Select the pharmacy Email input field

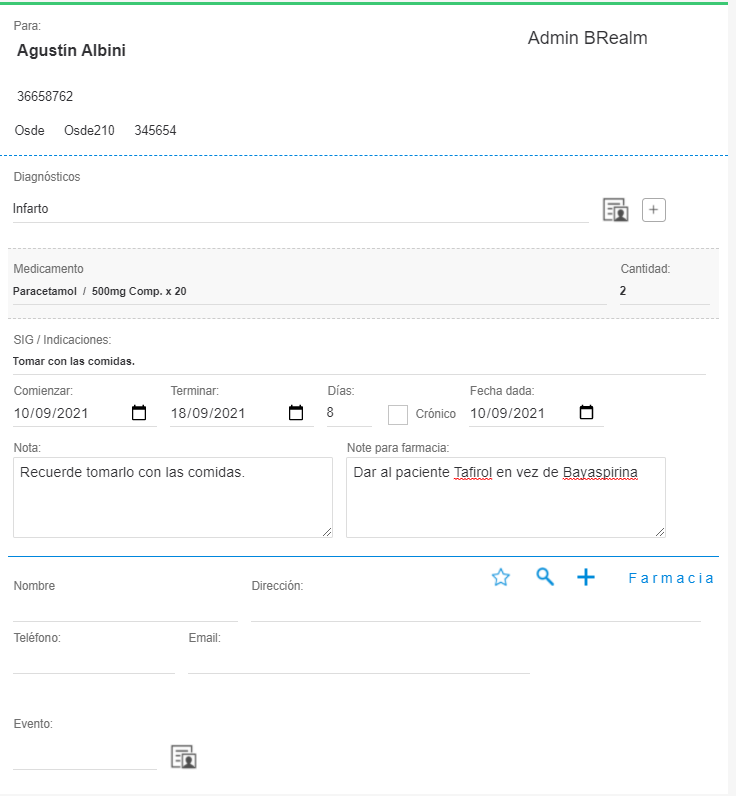pos(358,660)
